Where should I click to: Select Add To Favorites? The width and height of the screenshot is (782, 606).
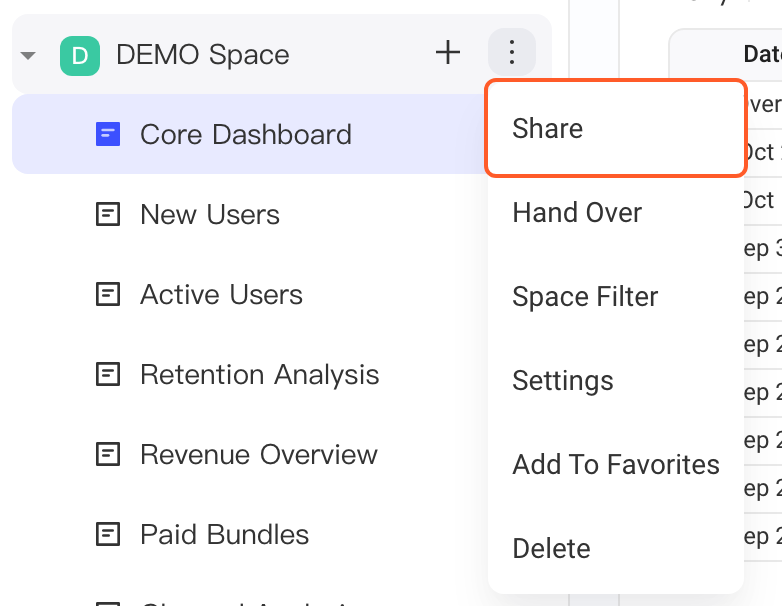point(616,464)
